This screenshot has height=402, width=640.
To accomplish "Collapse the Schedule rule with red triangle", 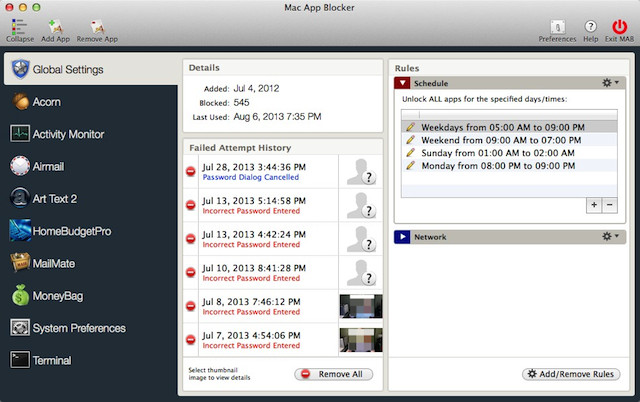I will 402,83.
